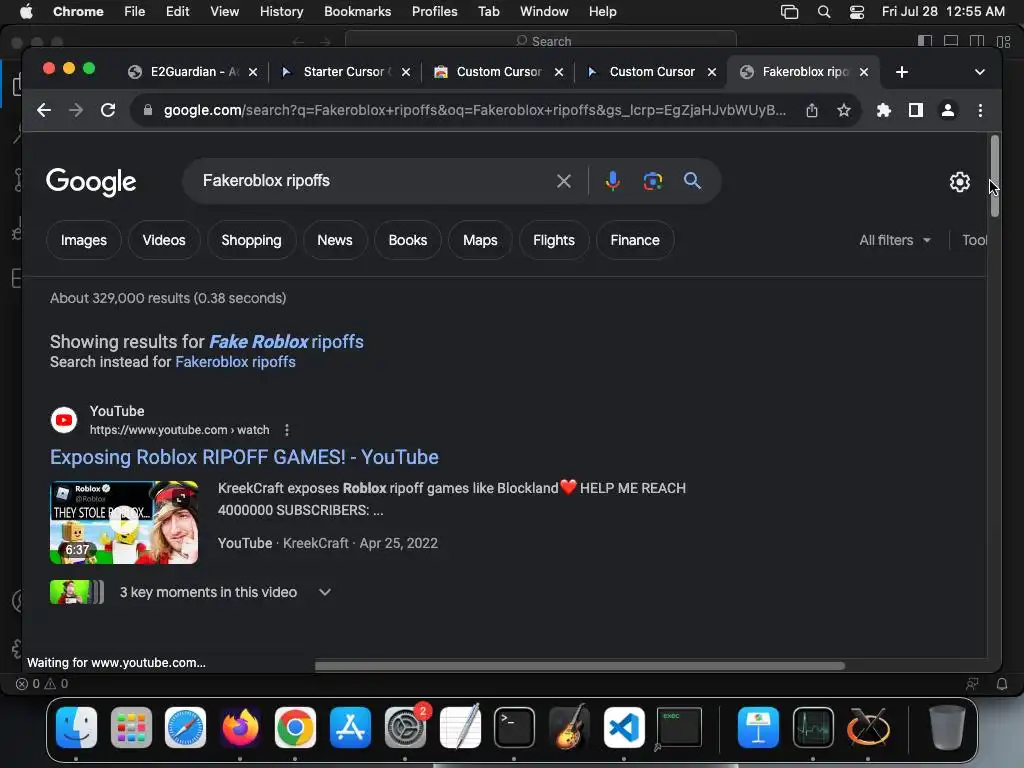View site info via the padlock icon
Viewport: 1024px width, 768px height.
(148, 110)
